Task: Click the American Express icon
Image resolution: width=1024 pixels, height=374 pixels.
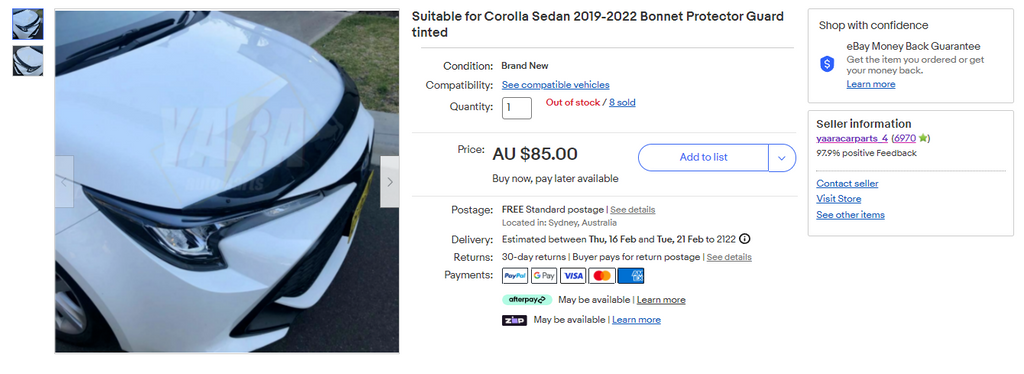Action: (x=631, y=276)
